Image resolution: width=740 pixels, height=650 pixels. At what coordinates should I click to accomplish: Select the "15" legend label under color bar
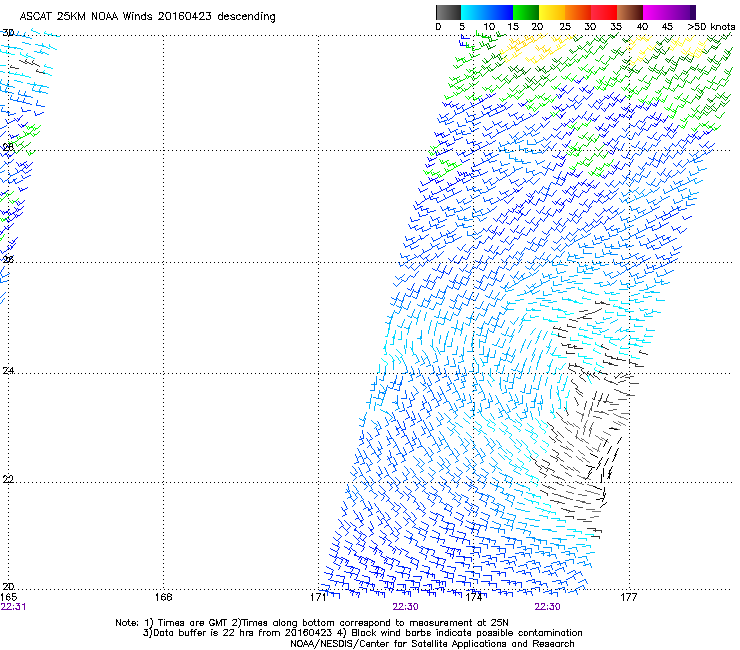[x=513, y=27]
